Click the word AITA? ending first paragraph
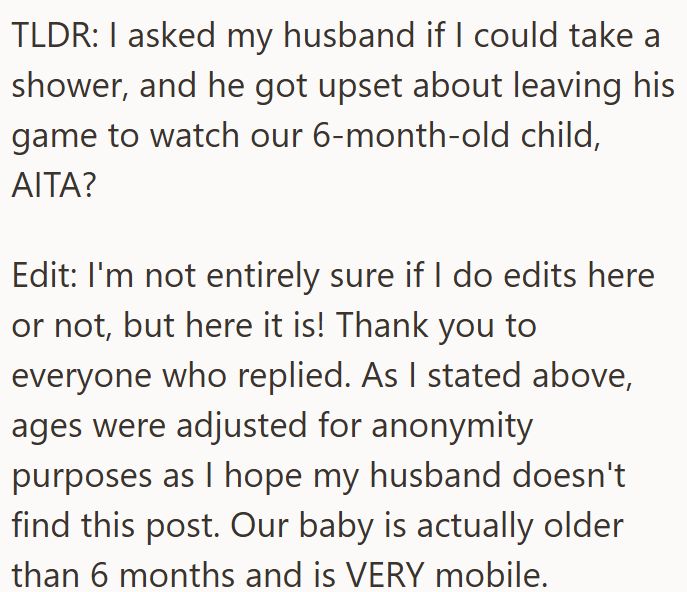 click(53, 185)
